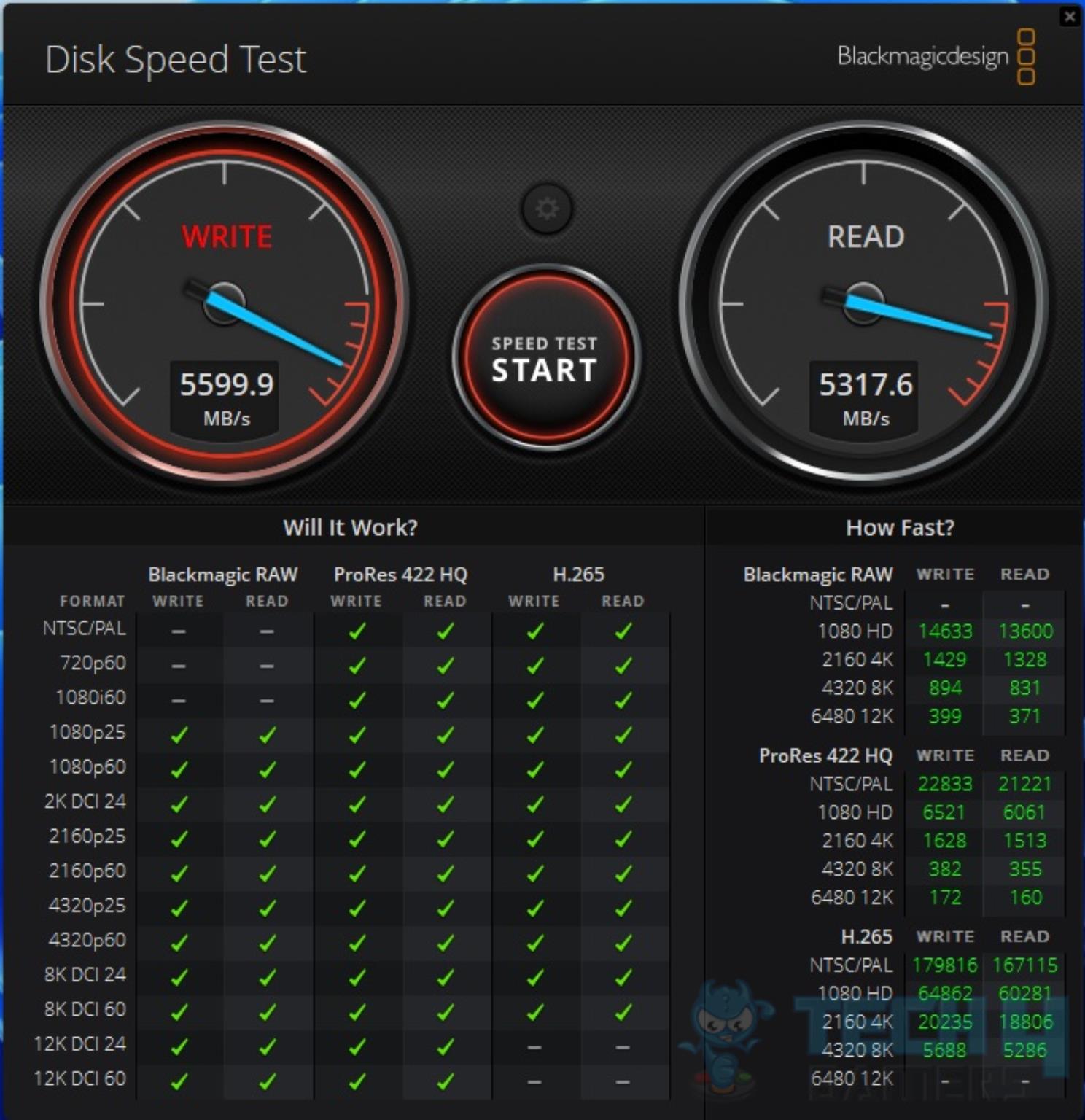Click the Speed Test Start button
Viewport: 1085px width, 1120px height.
[x=545, y=358]
